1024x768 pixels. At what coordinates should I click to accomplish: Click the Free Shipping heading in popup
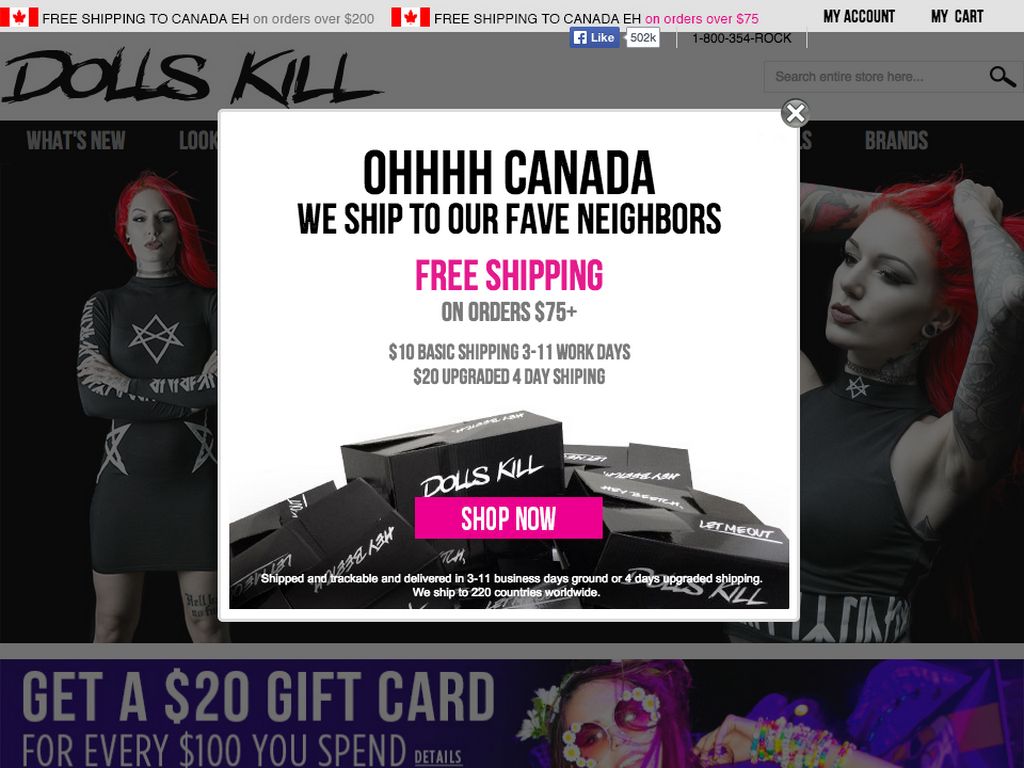pos(509,276)
